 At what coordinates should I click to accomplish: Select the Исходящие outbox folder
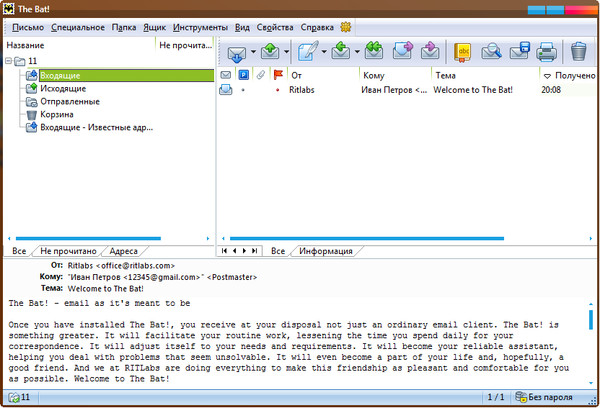pos(63,89)
